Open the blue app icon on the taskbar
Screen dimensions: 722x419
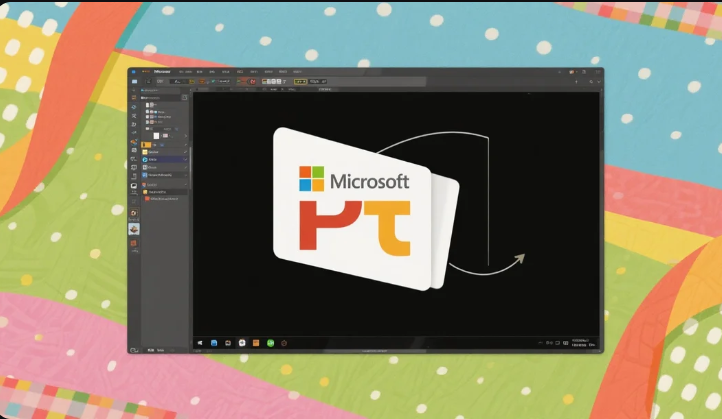point(214,343)
